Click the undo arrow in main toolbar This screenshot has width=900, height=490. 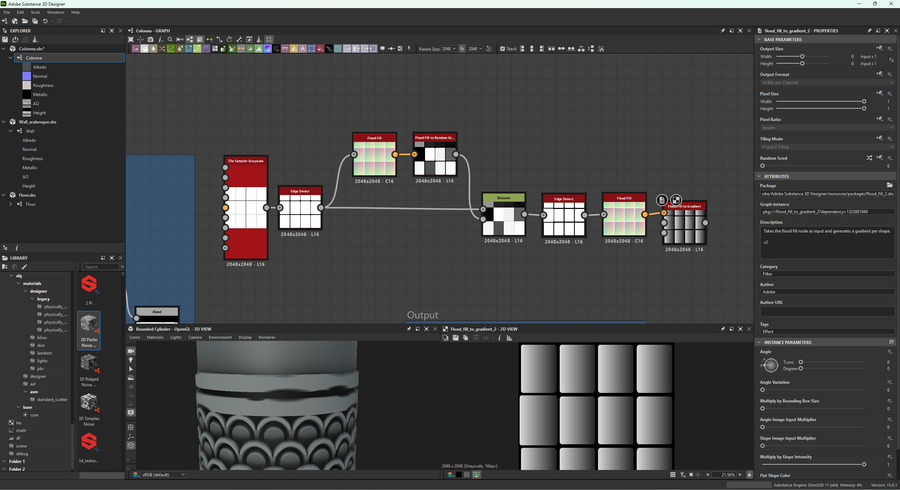point(45,21)
